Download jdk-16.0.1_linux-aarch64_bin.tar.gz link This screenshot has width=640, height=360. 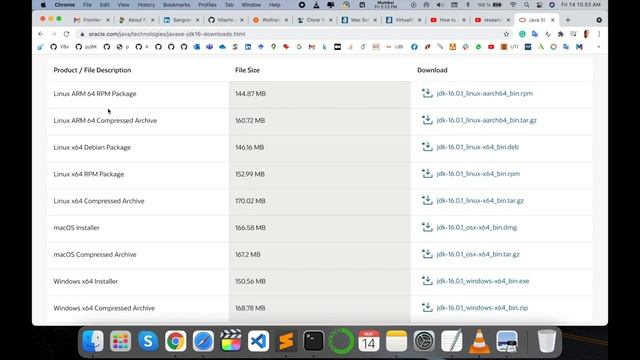click(487, 120)
